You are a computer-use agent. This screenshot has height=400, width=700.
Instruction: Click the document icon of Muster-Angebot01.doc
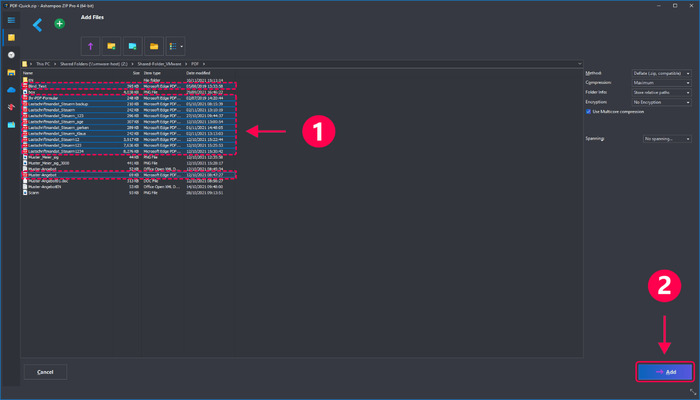25,181
